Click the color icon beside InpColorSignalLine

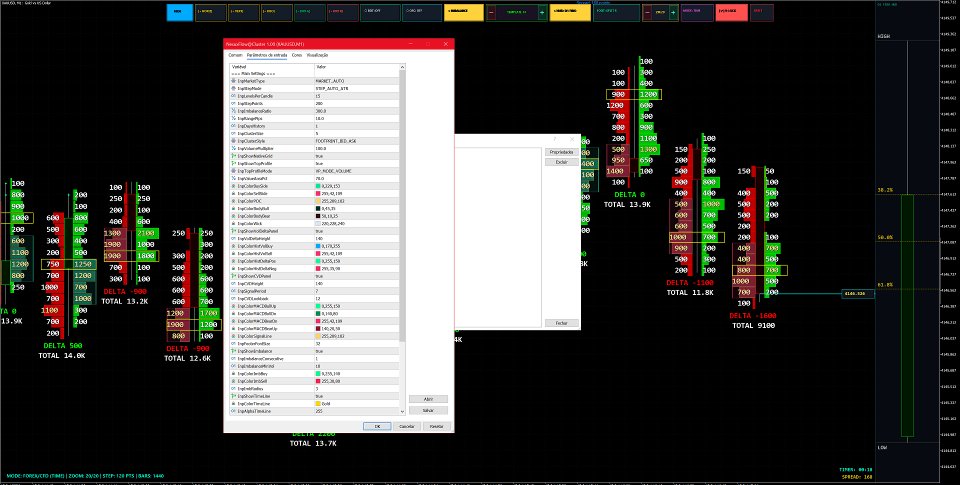pyautogui.click(x=234, y=336)
